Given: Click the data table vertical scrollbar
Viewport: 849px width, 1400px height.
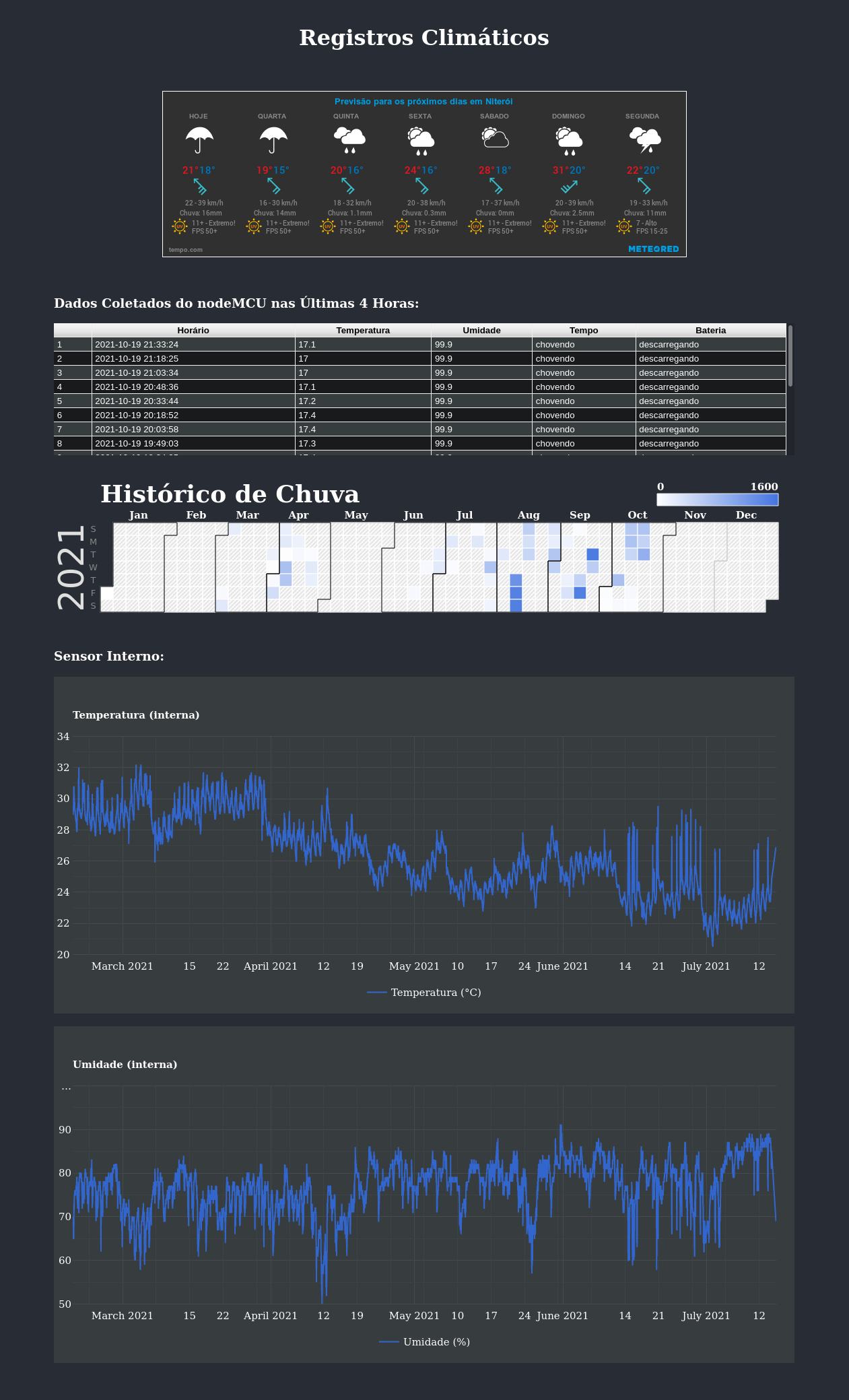Looking at the screenshot, I should 790,356.
